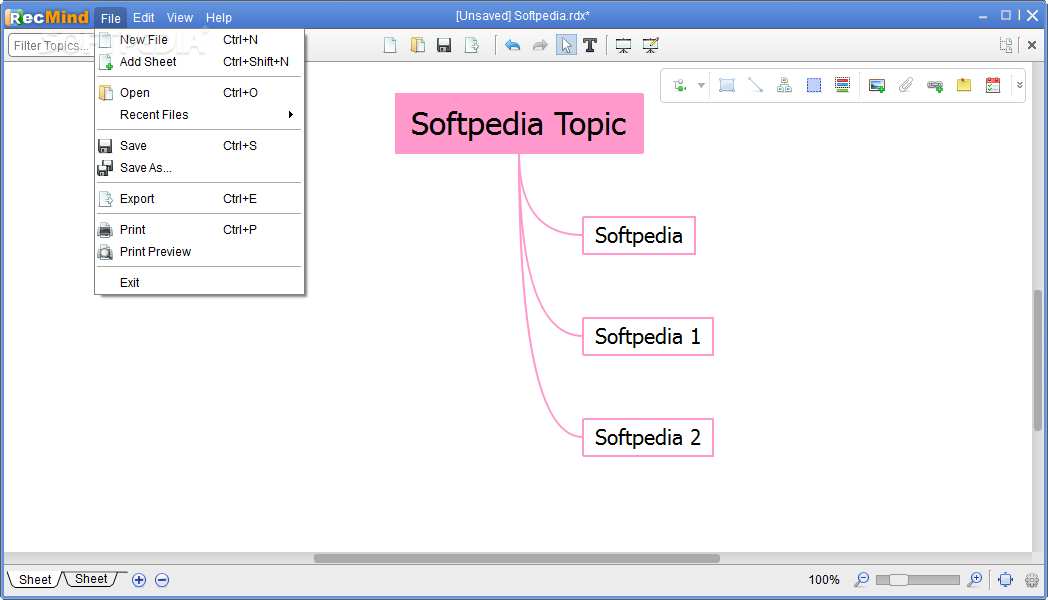Add a note with yellow sticky icon
Image resolution: width=1048 pixels, height=600 pixels.
964,86
